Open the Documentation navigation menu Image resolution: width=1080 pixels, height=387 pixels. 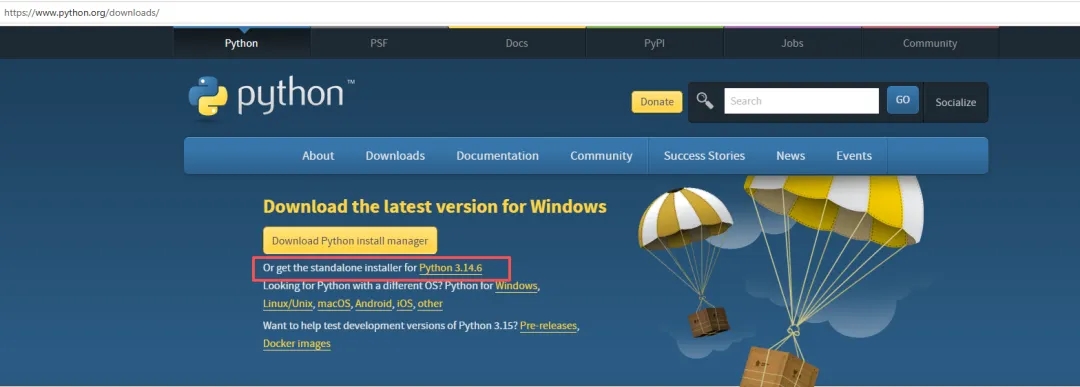(497, 156)
